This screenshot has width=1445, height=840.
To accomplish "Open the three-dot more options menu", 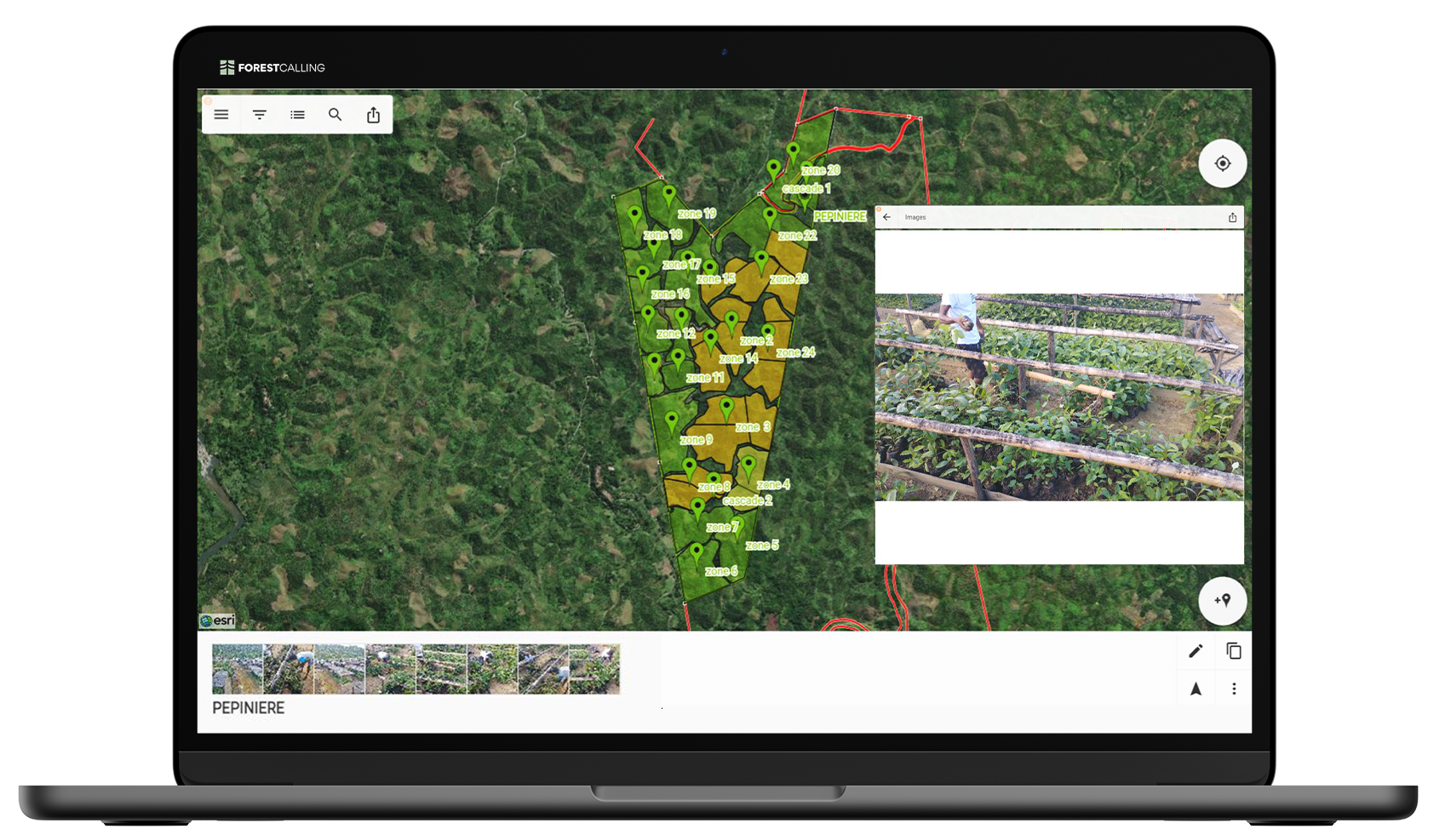I will click(x=1234, y=689).
